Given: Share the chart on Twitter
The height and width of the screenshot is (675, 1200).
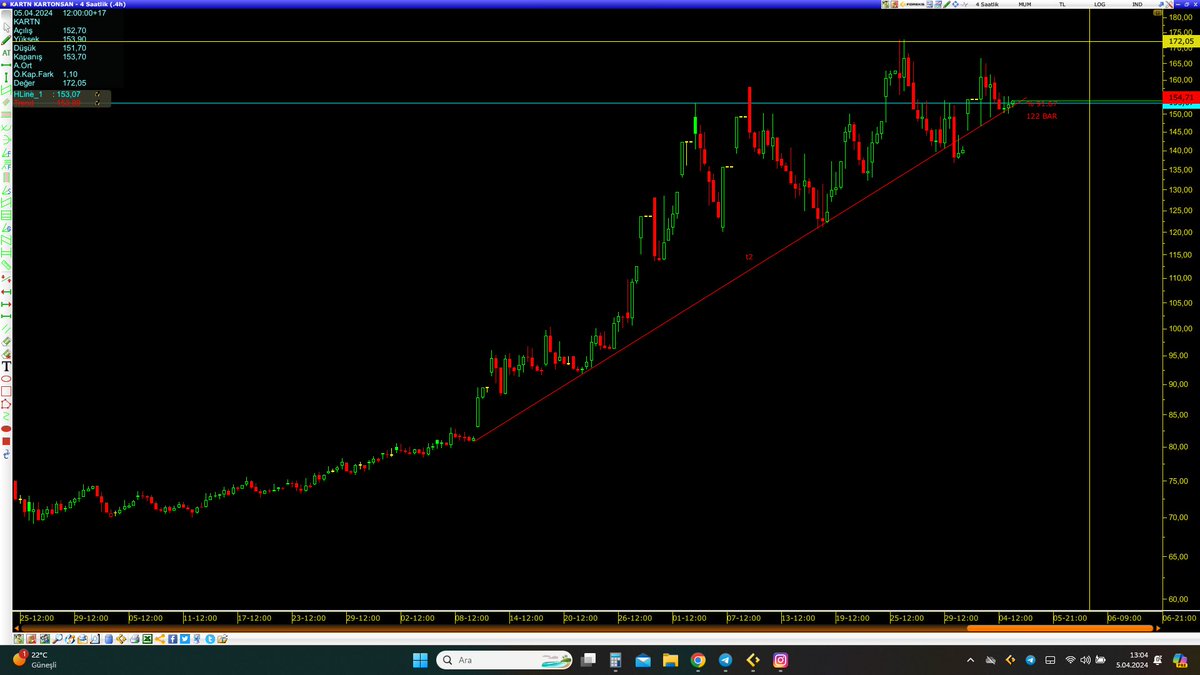Looking at the screenshot, I should point(185,639).
